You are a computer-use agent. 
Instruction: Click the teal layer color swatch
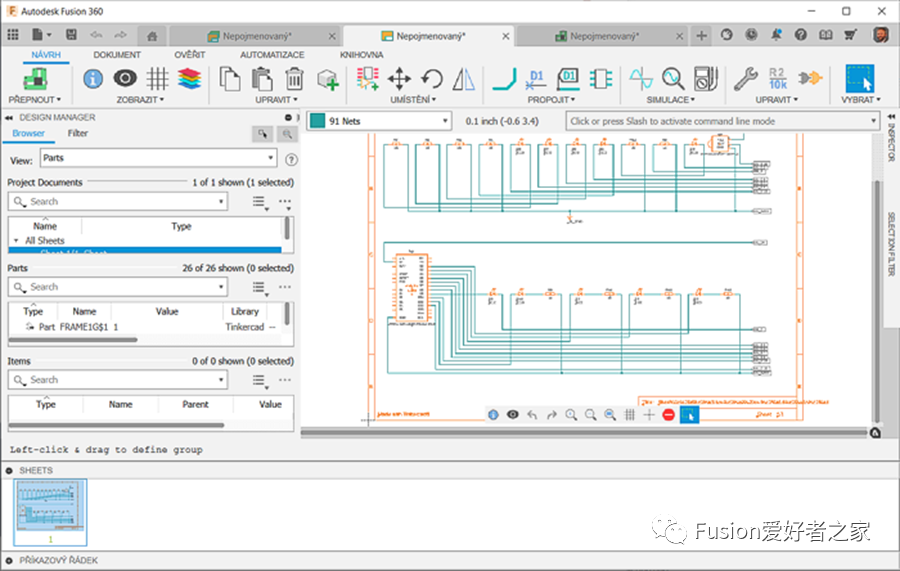click(x=317, y=122)
